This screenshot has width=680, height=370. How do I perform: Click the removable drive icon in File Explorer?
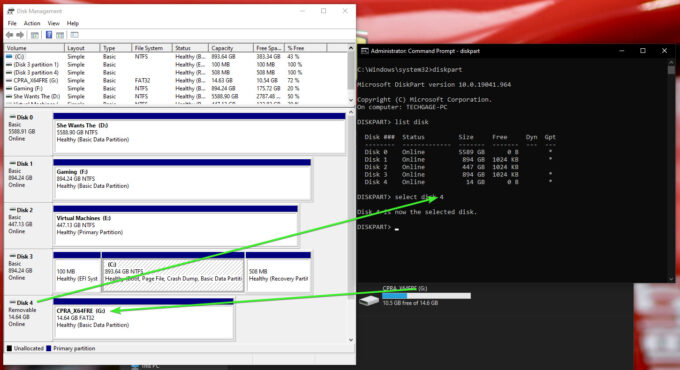tap(369, 300)
